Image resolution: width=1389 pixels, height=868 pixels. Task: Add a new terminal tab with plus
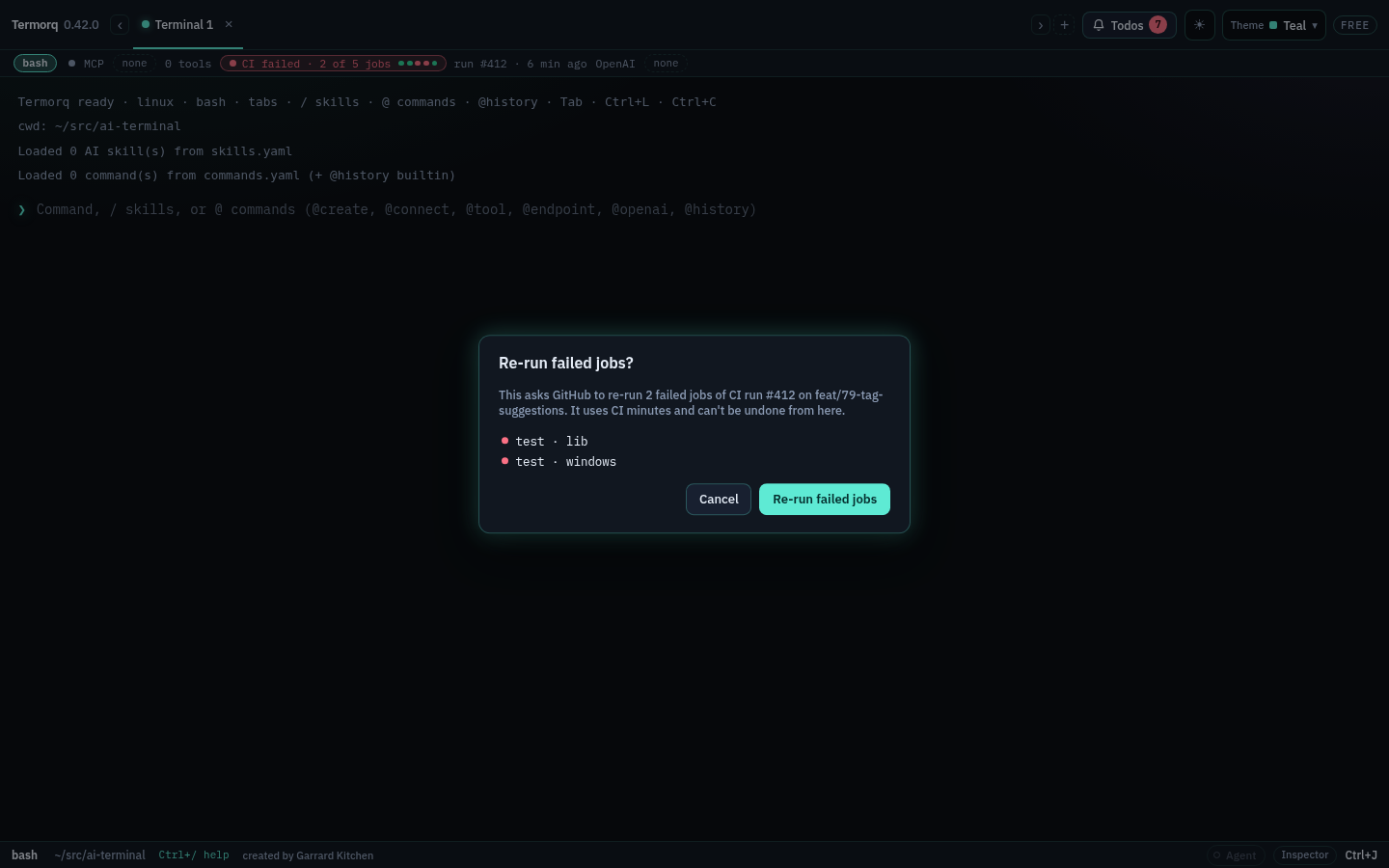[1065, 25]
